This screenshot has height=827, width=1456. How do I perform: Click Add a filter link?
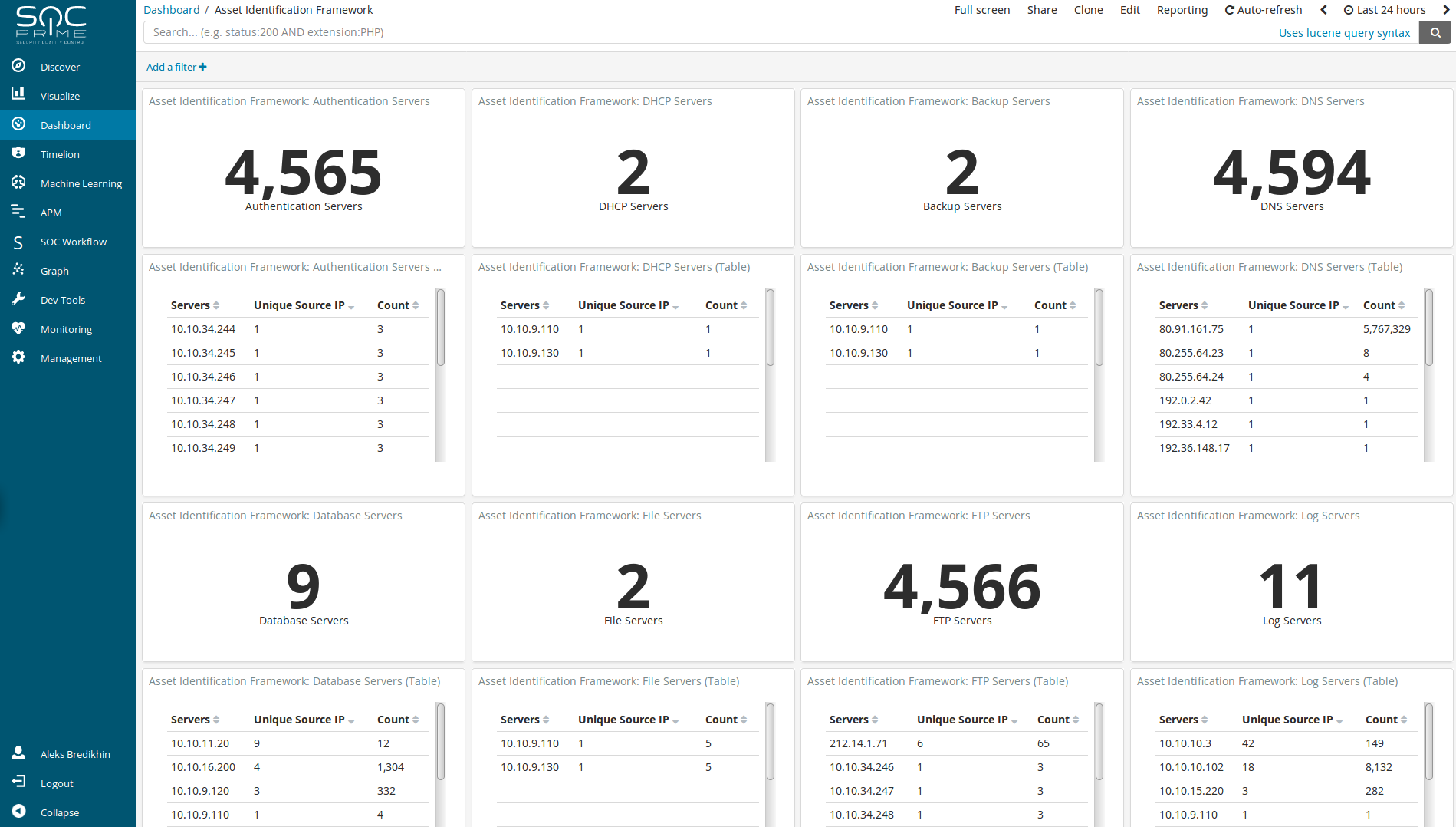176,67
